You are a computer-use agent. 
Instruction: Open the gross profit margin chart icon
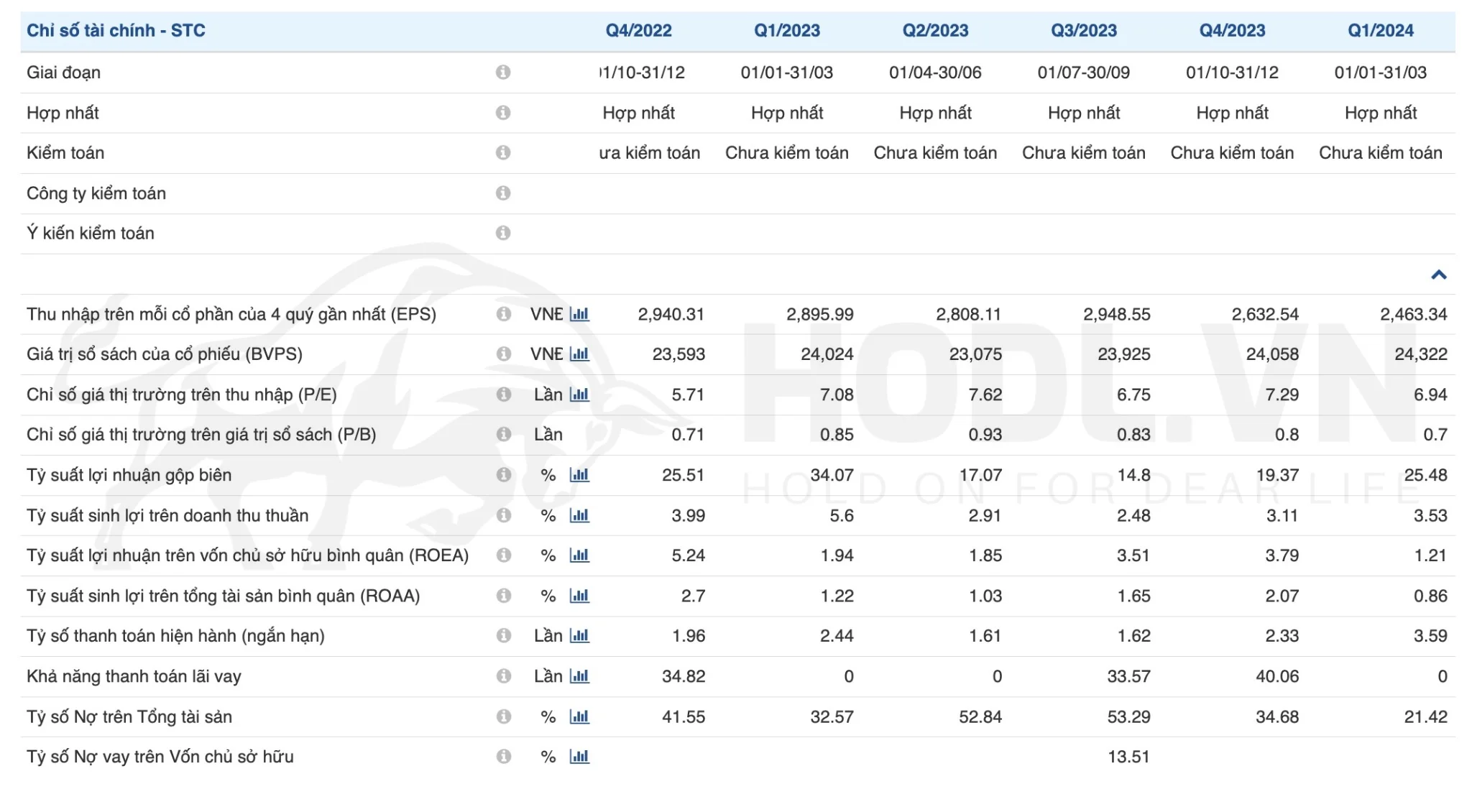tap(579, 475)
